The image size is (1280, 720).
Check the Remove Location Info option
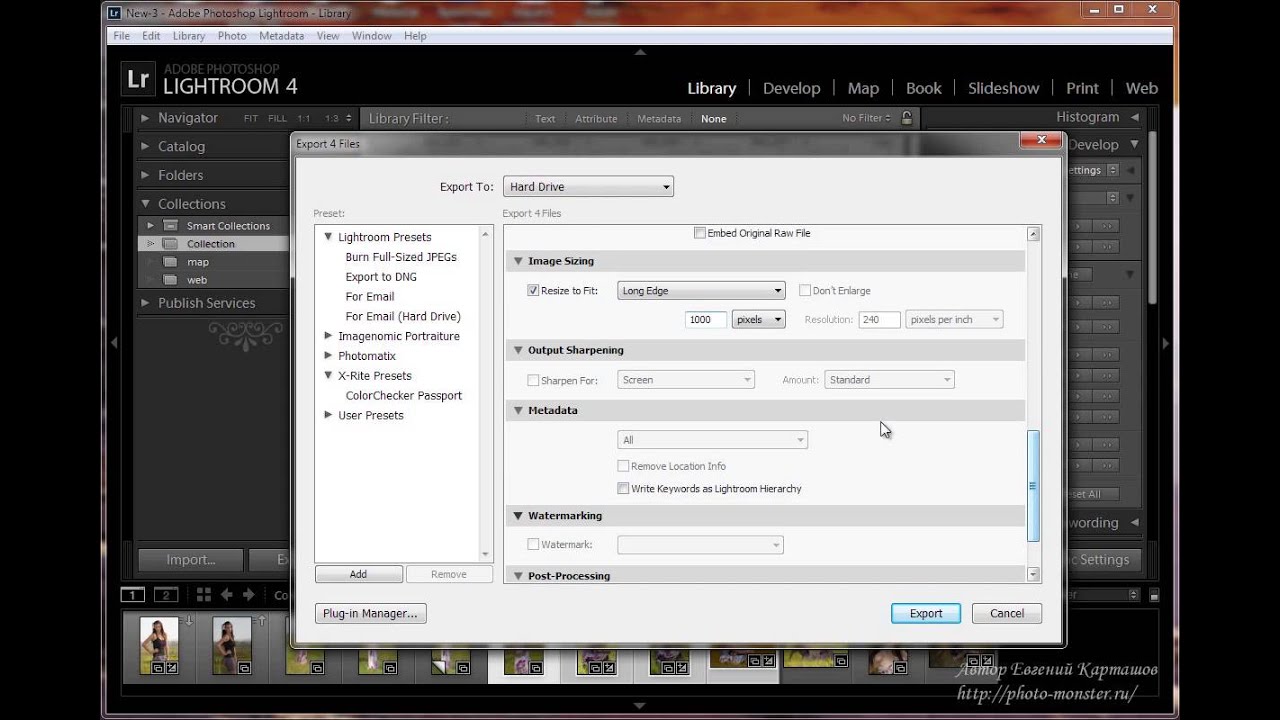623,466
